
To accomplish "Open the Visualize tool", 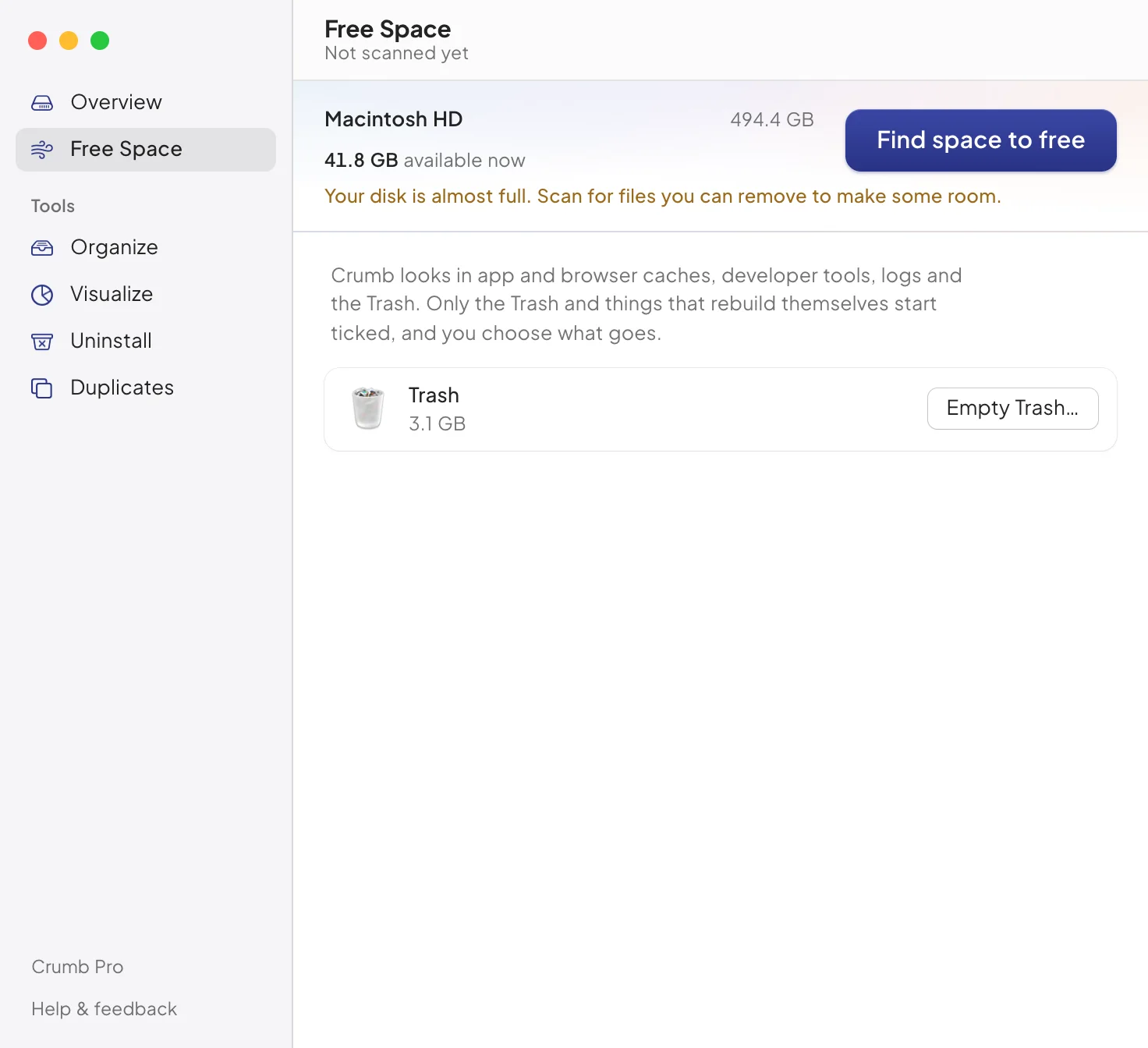I will [146, 294].
